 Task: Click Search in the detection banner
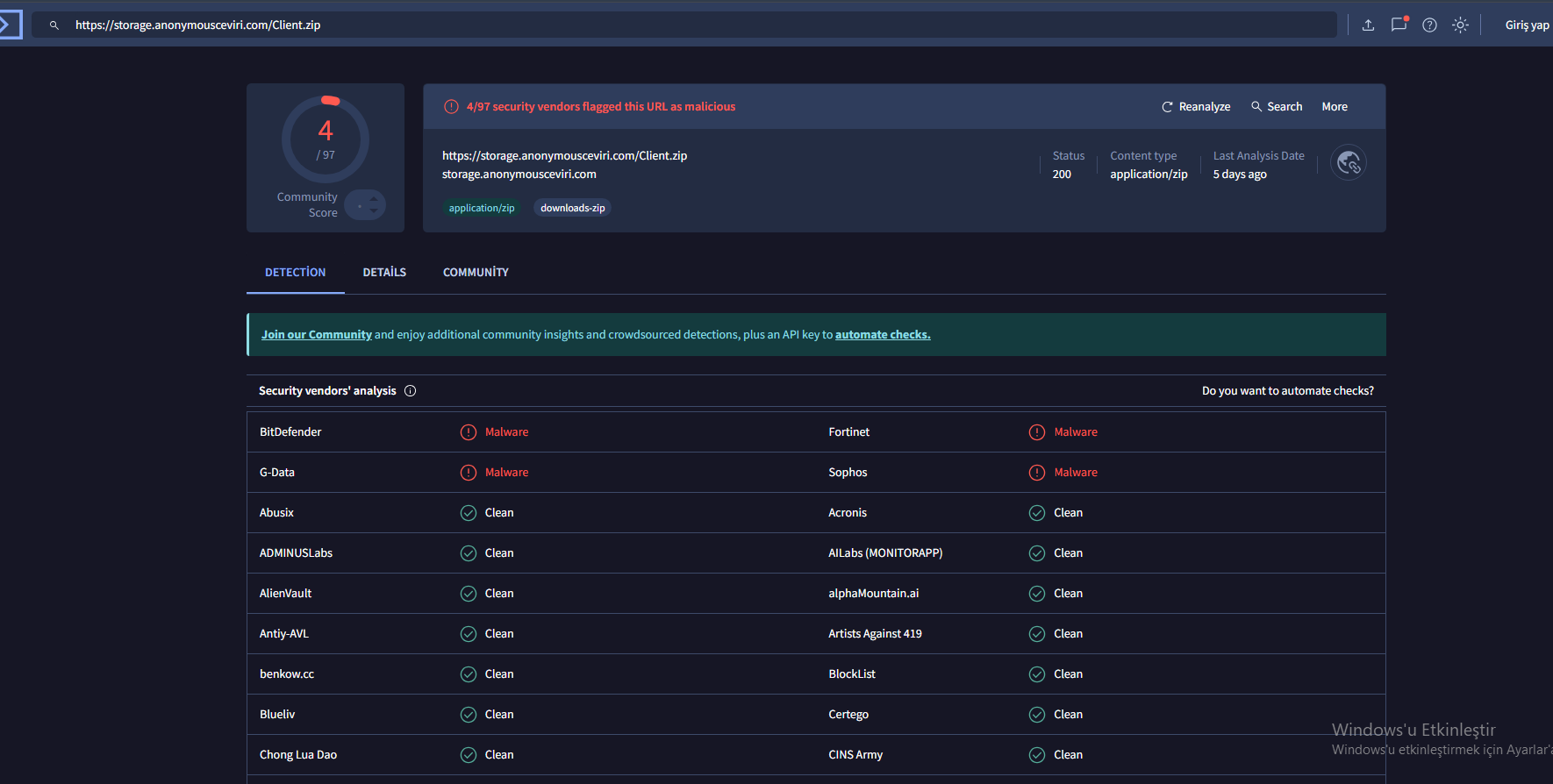[x=1277, y=107]
